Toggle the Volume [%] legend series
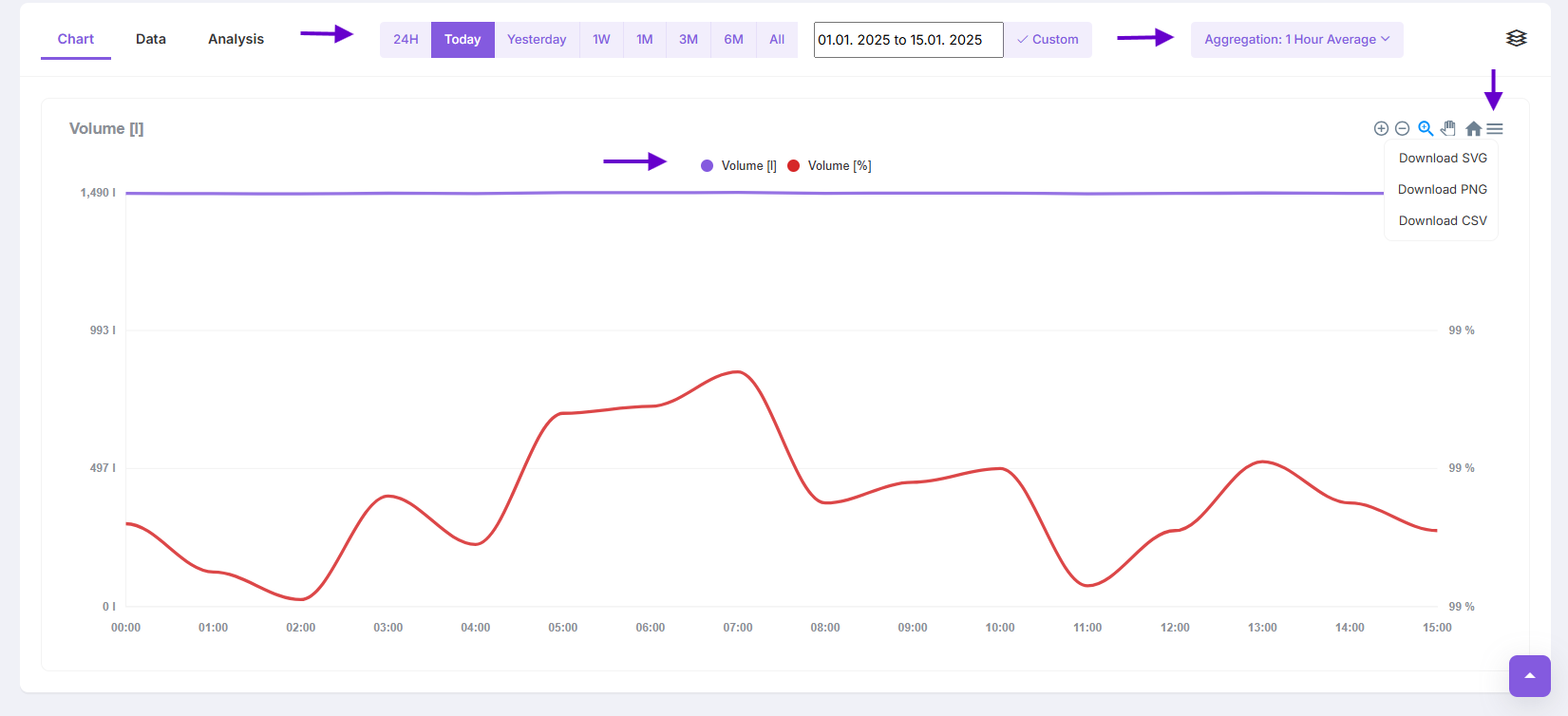 [x=830, y=165]
